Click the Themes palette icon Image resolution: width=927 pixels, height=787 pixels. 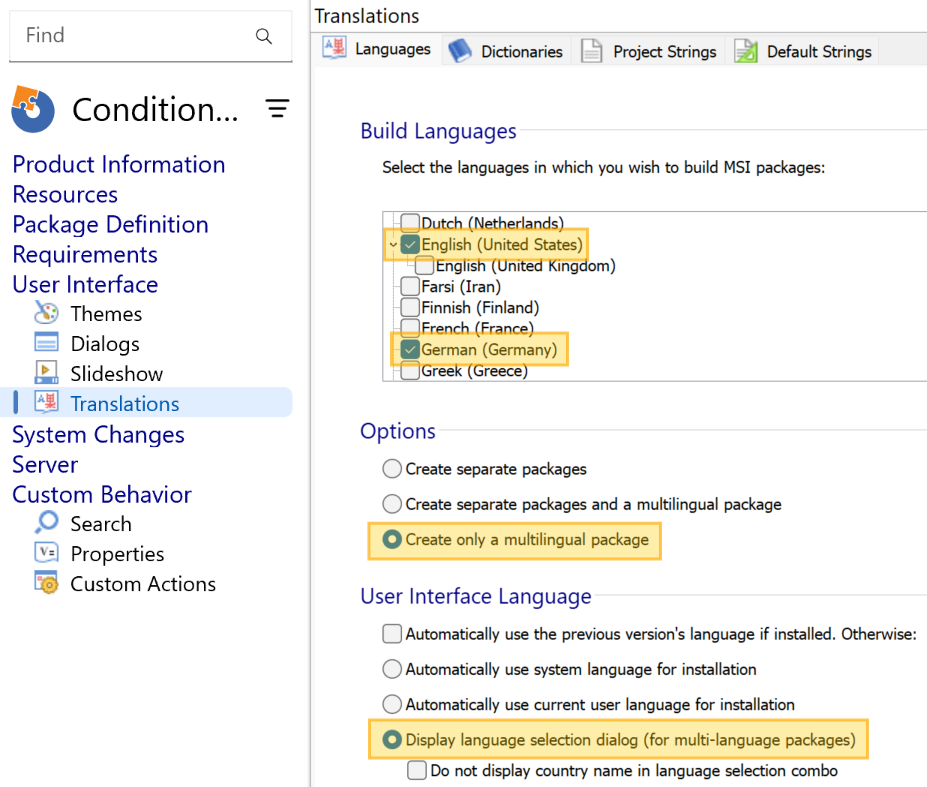[46, 313]
